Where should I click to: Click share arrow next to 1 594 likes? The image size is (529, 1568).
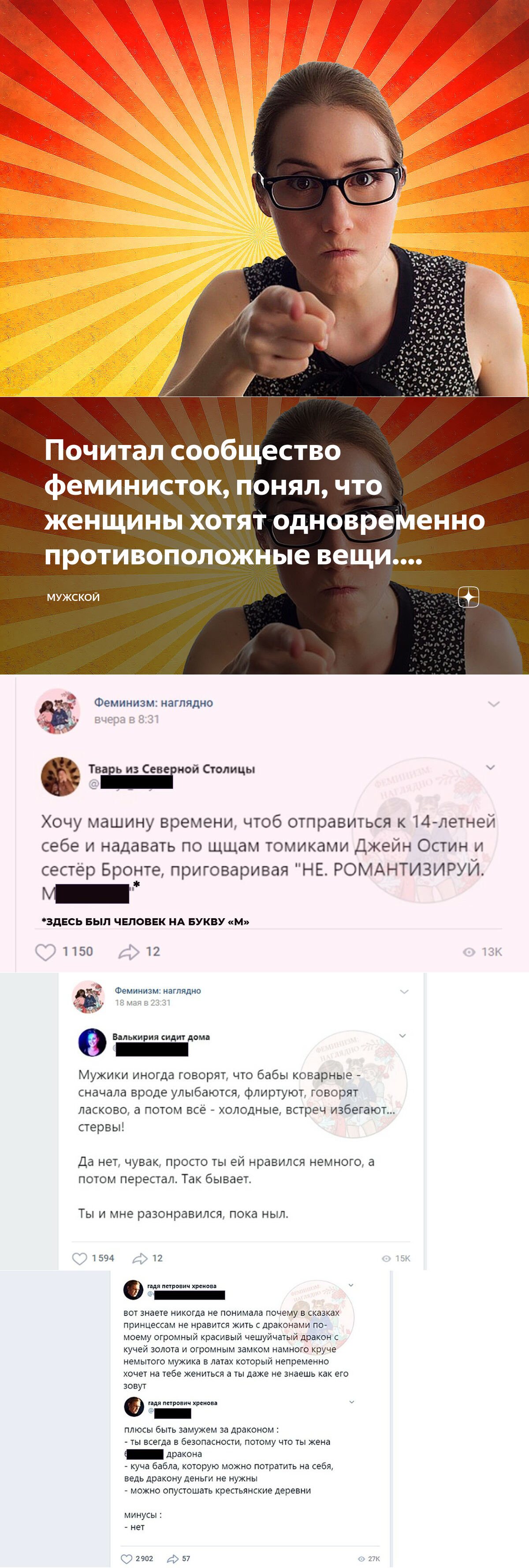coord(140,1257)
